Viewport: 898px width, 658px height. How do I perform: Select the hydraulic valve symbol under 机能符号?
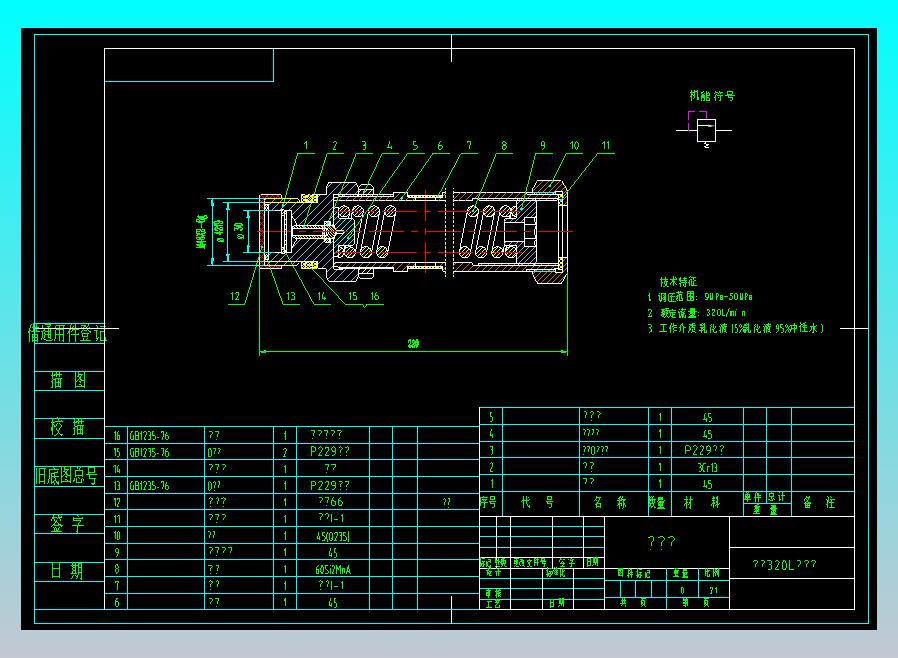coord(704,129)
